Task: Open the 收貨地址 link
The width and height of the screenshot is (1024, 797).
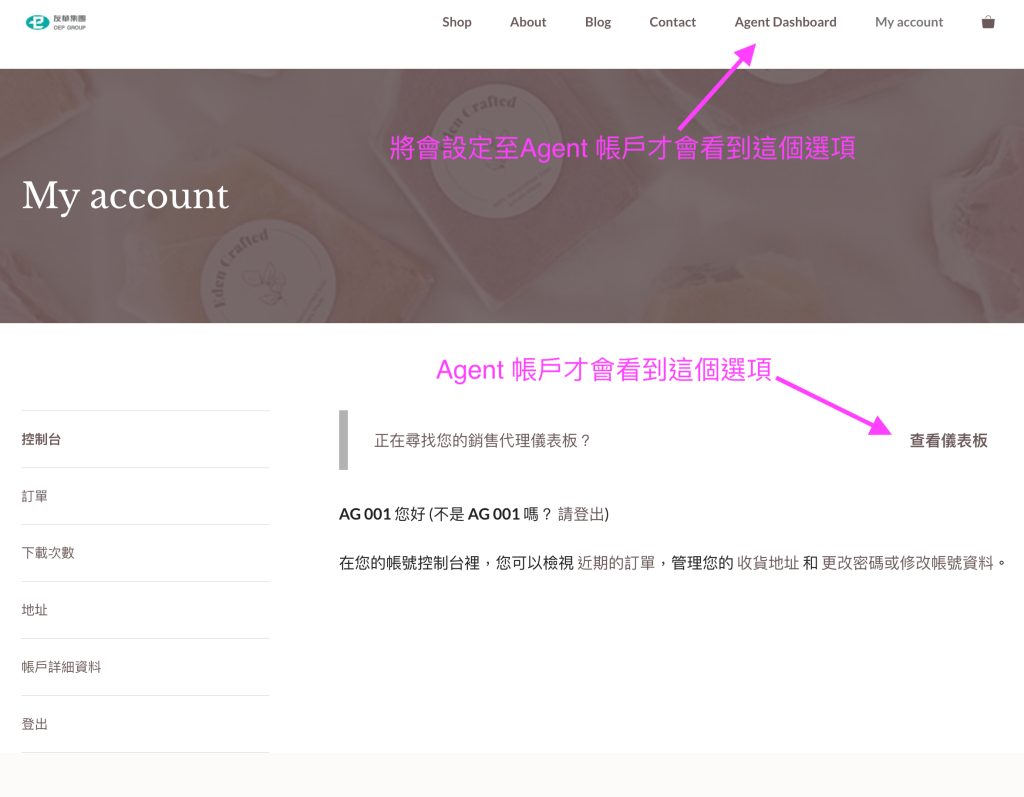Action: click(767, 563)
